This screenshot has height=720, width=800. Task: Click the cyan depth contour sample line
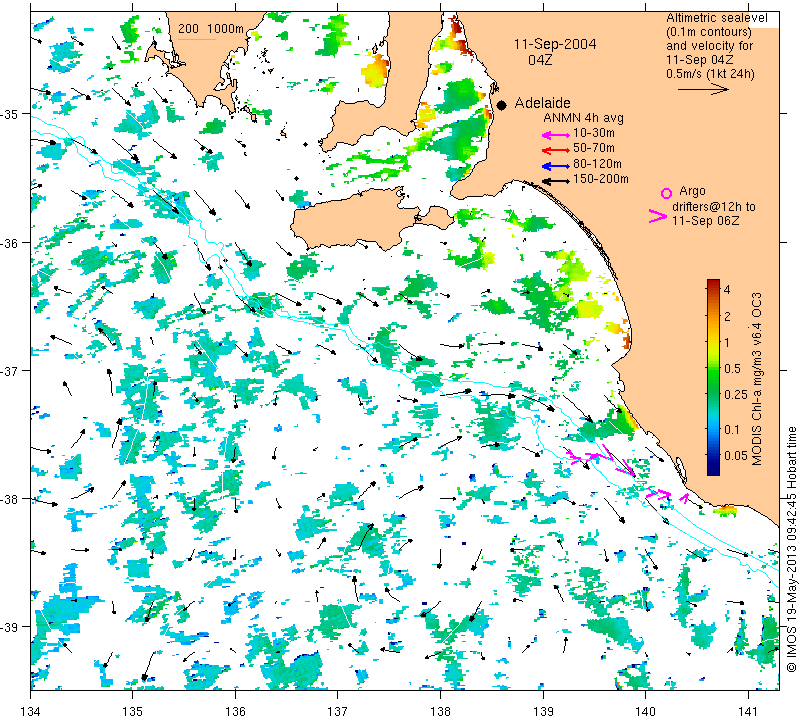197,39
